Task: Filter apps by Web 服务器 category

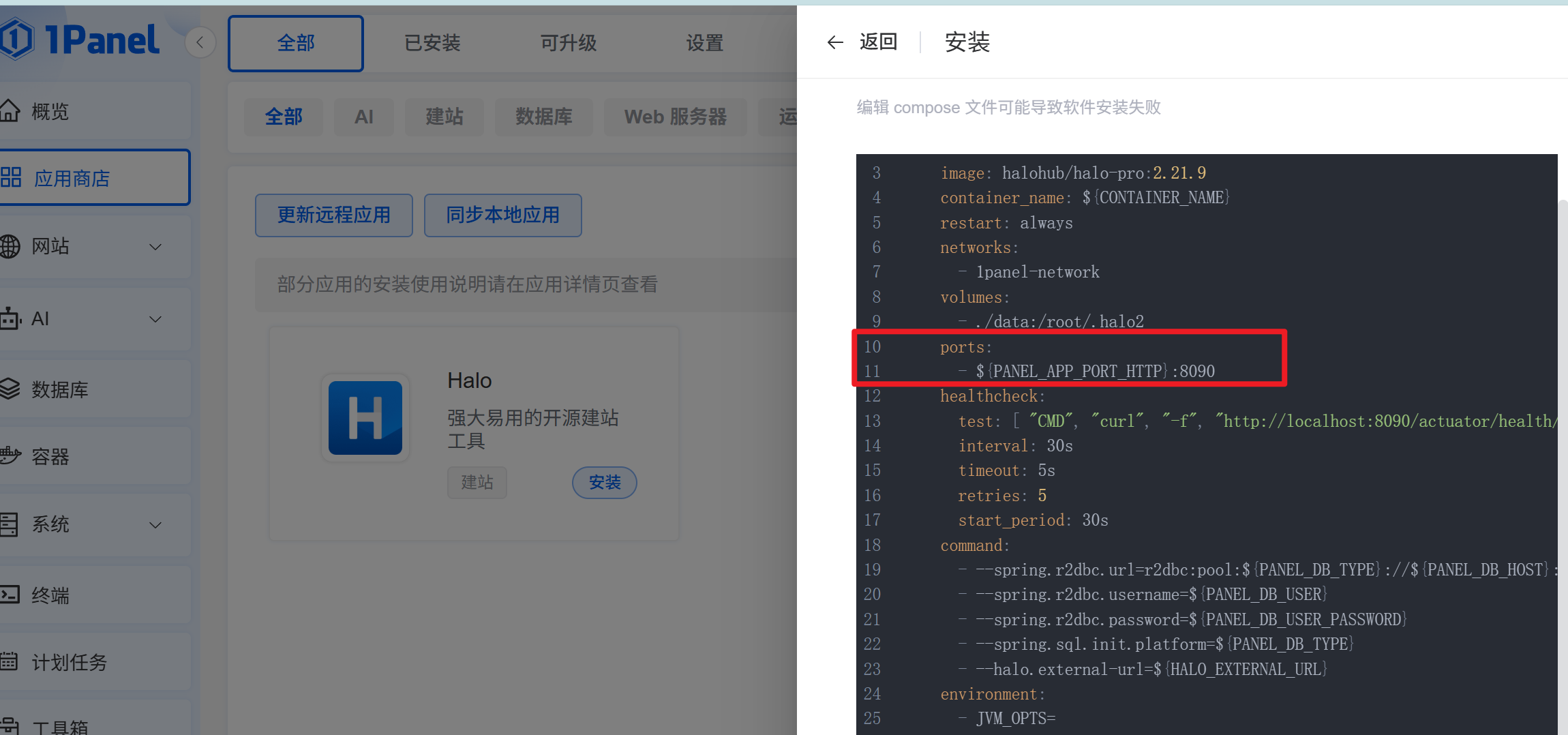Action: coord(676,117)
